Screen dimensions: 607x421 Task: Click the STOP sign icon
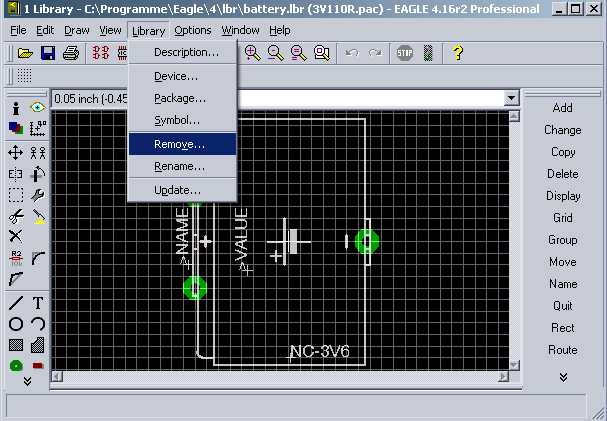(x=405, y=53)
